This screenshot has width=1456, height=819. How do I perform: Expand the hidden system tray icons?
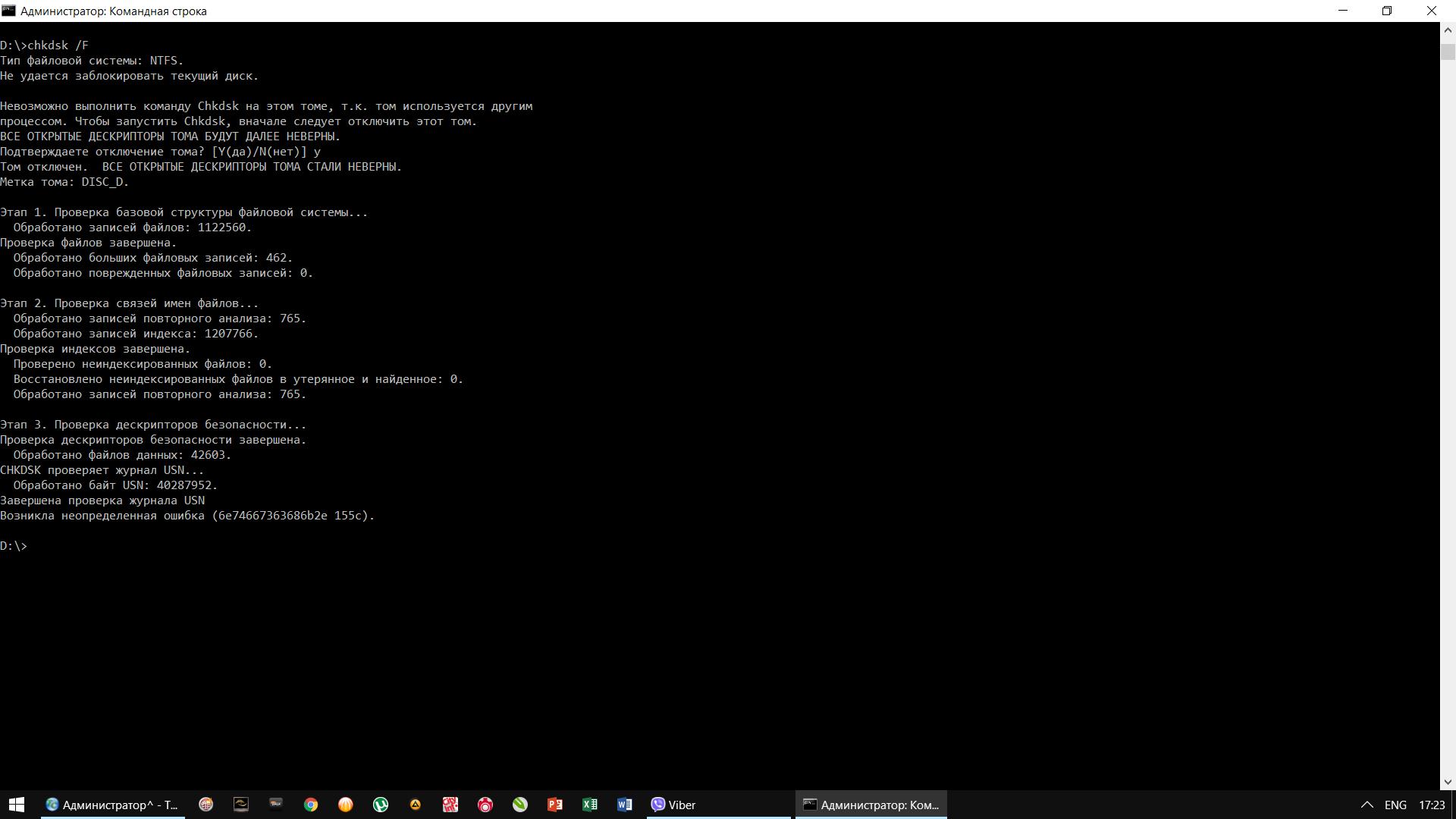pyautogui.click(x=1367, y=805)
